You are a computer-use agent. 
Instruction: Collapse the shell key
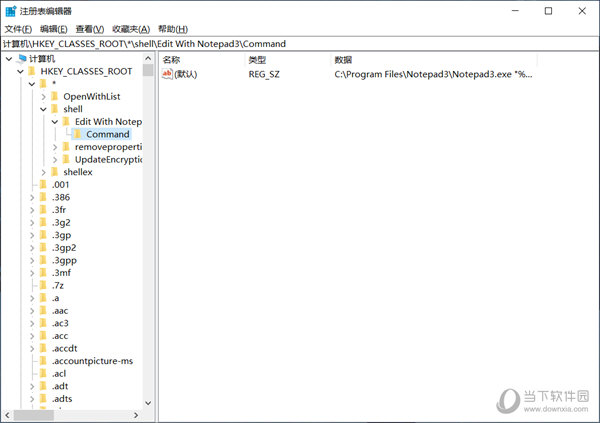[x=43, y=109]
